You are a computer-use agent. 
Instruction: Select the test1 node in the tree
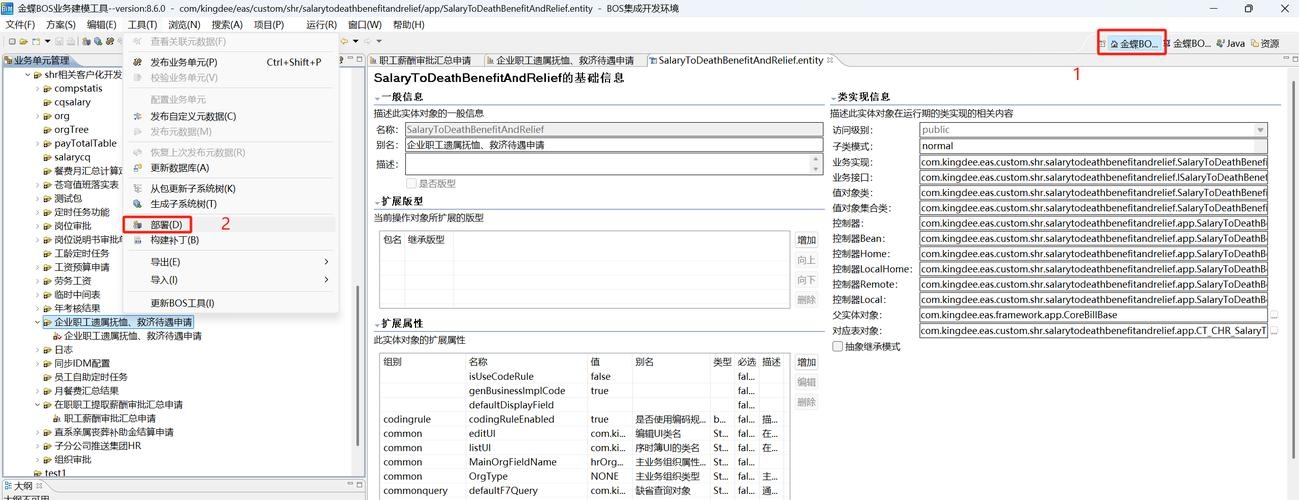(x=48, y=473)
